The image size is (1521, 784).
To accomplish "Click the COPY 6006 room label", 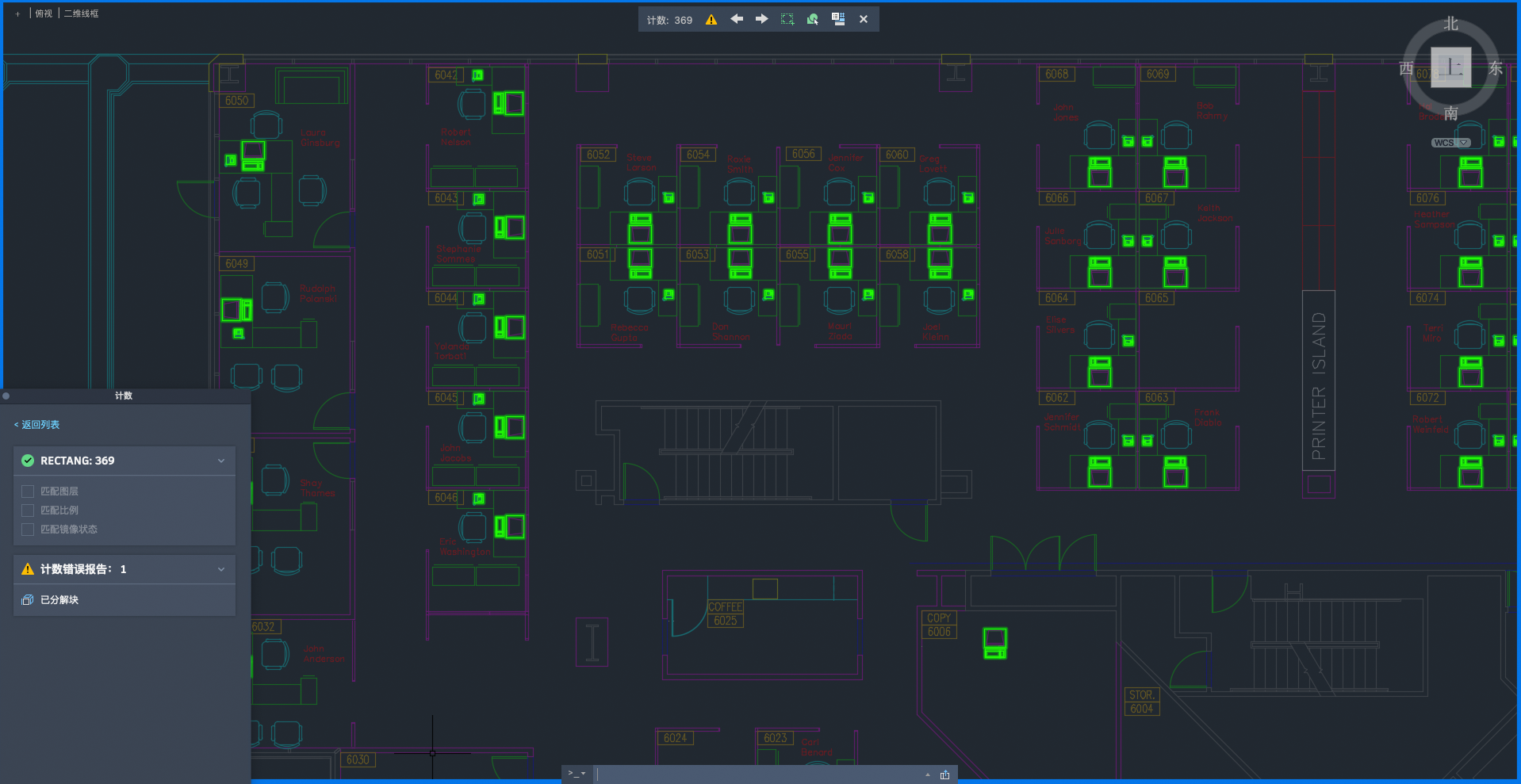I will (x=939, y=625).
